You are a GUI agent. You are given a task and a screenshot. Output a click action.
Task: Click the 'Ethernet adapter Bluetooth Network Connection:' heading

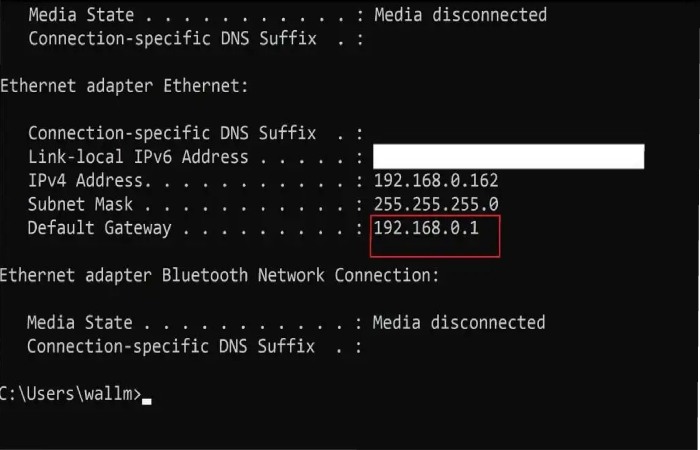[x=220, y=275]
